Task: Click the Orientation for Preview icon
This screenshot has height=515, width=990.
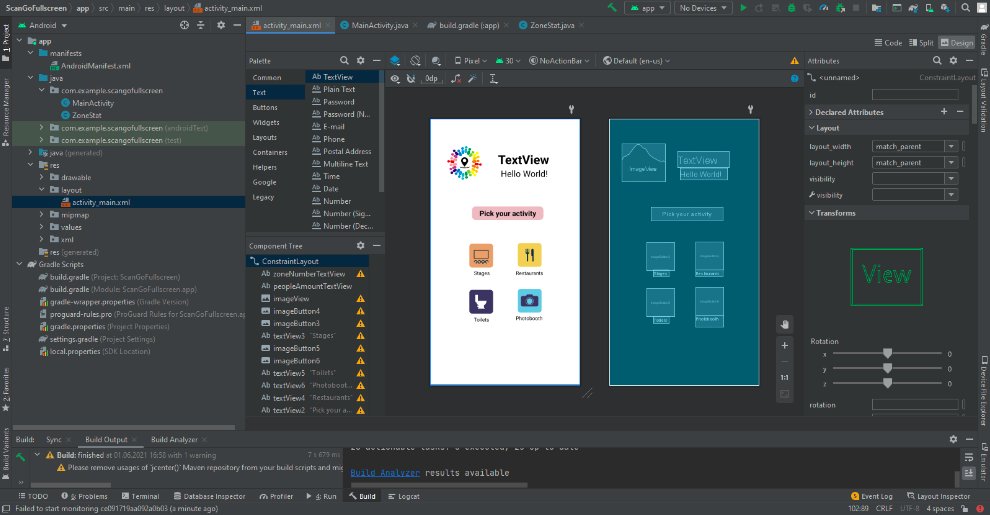Action: coord(416,61)
